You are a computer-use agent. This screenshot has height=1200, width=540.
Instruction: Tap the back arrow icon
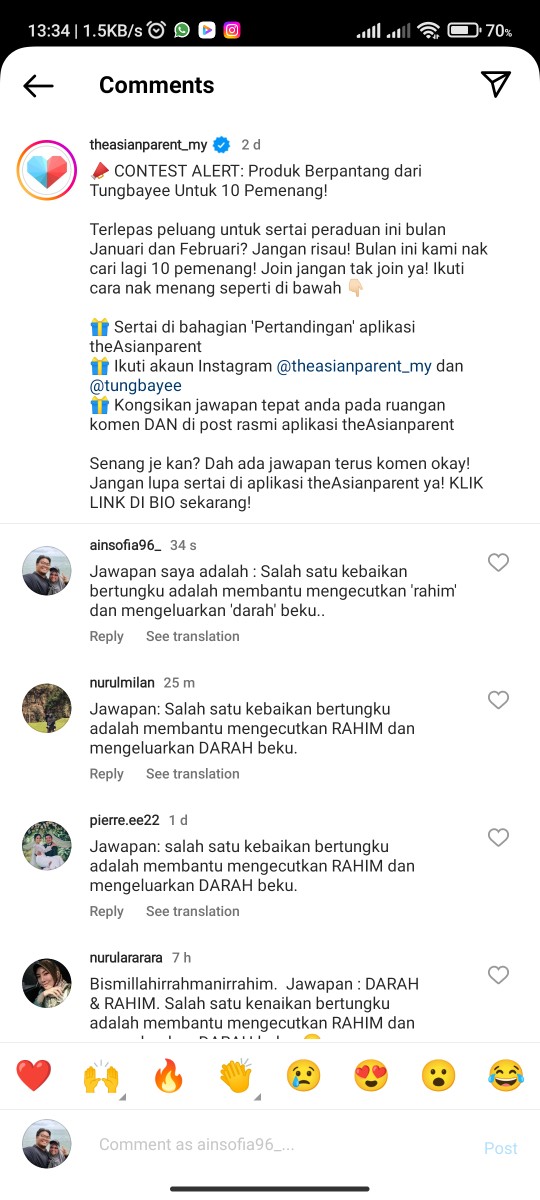point(38,86)
